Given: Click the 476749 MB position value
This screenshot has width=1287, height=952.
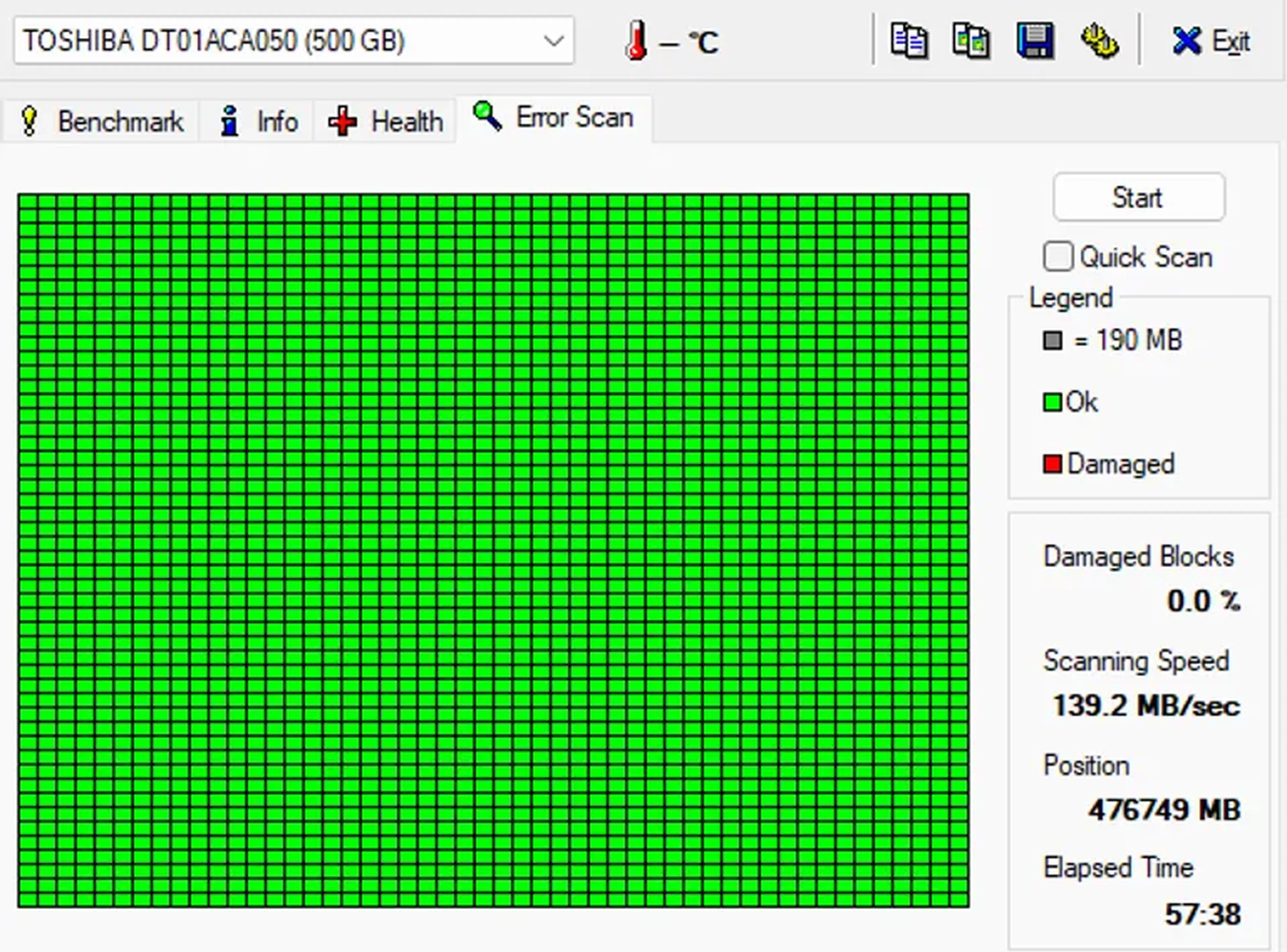Looking at the screenshot, I should (x=1164, y=810).
